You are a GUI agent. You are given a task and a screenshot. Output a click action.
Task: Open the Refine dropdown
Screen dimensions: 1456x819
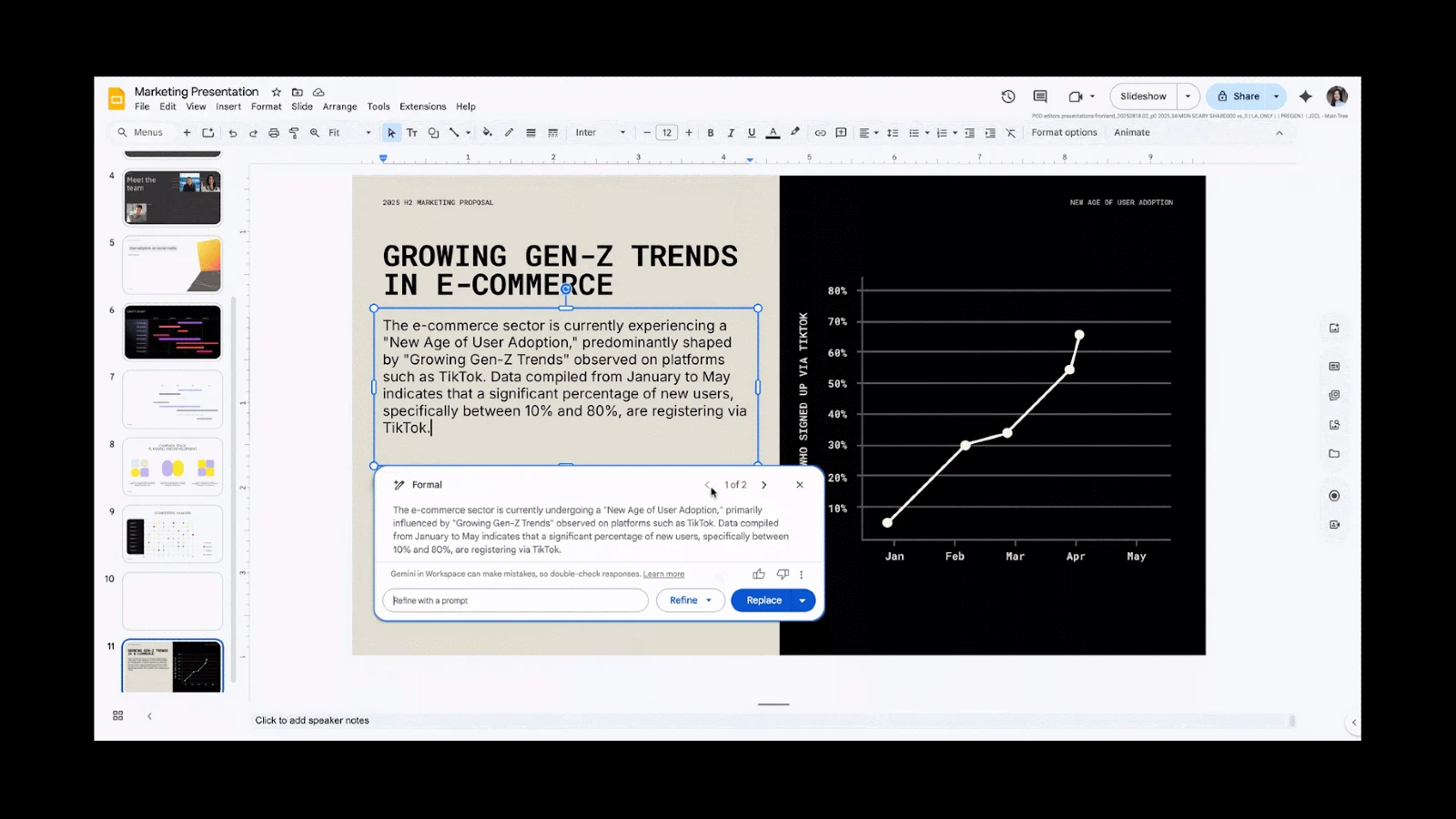691,601
